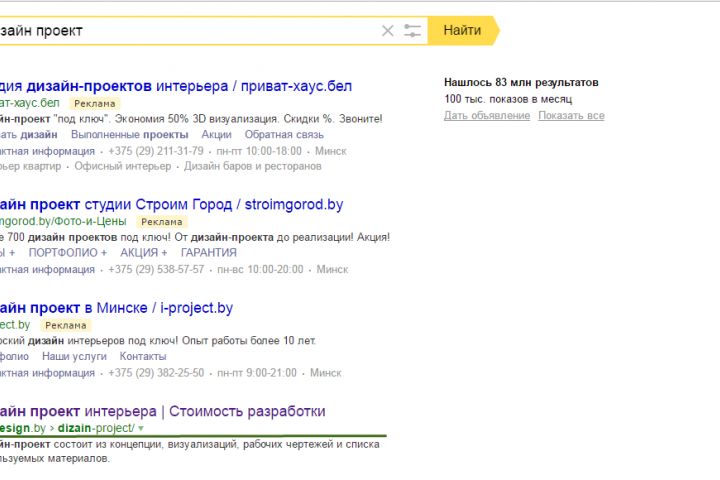Image resolution: width=720 pixels, height=480 pixels.
Task: Open the приват-хаус.бел ad result title
Action: (x=176, y=86)
